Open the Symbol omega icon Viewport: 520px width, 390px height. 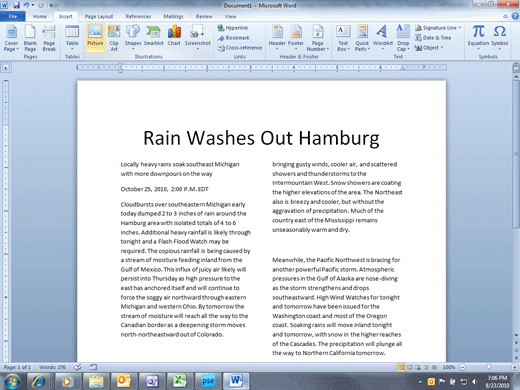pos(500,37)
